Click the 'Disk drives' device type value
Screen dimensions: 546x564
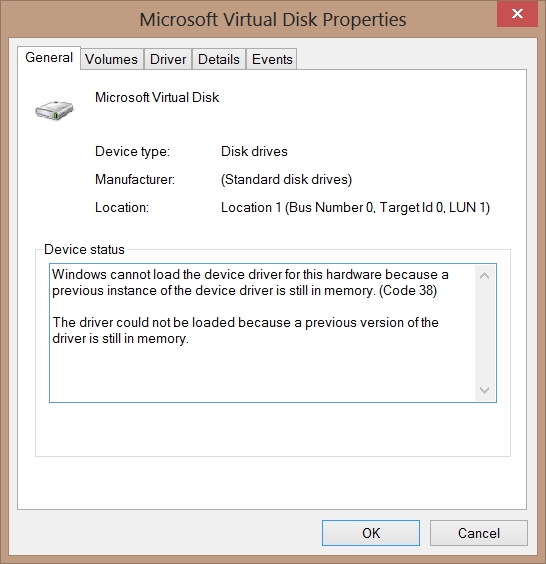[x=254, y=151]
